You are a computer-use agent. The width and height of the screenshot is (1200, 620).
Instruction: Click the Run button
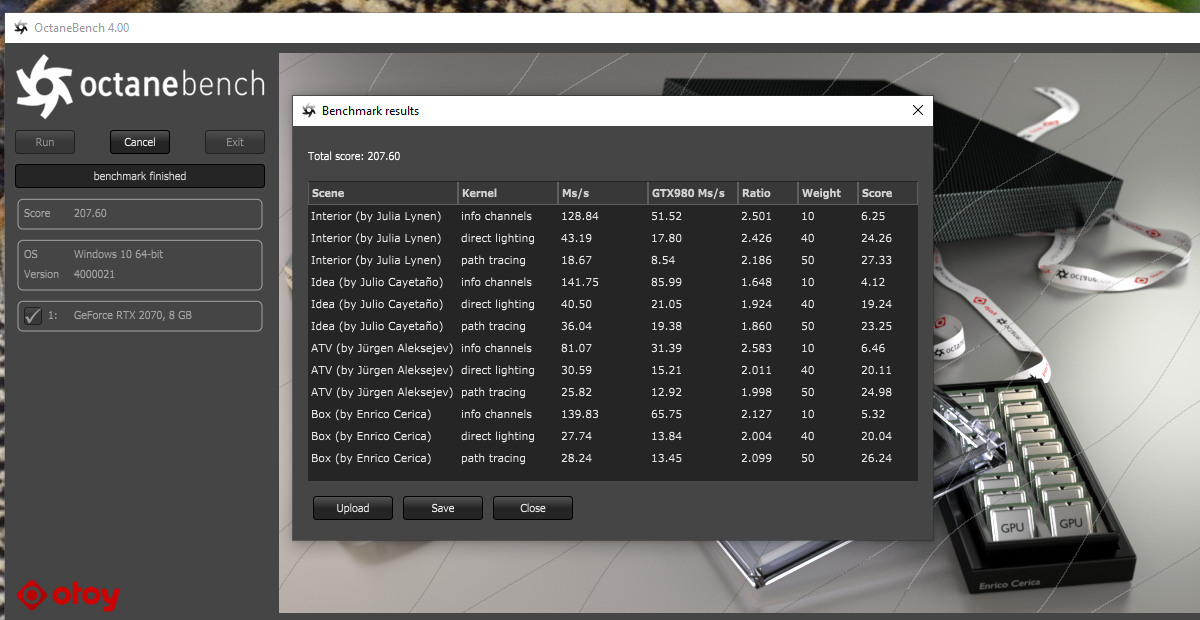tap(45, 142)
